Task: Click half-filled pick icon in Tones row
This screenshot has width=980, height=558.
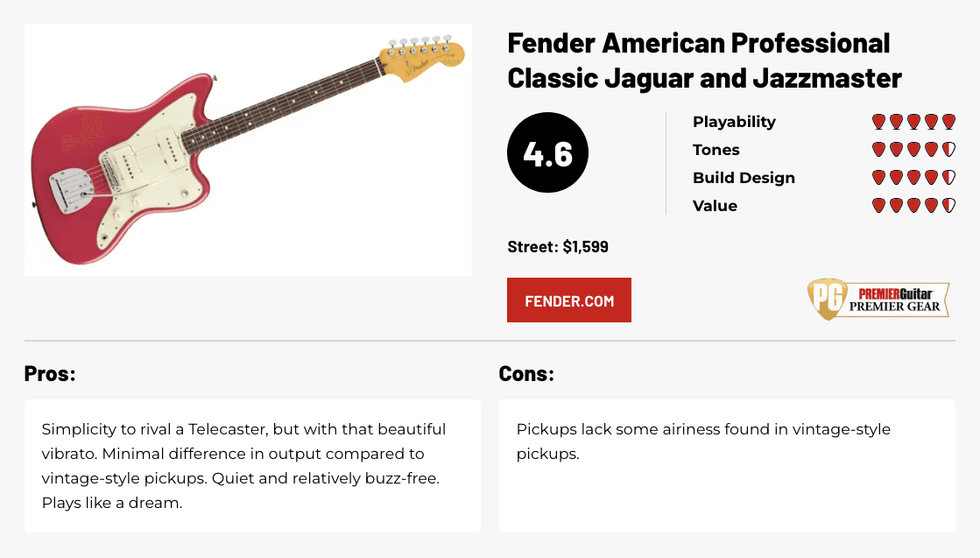Action: [x=948, y=150]
